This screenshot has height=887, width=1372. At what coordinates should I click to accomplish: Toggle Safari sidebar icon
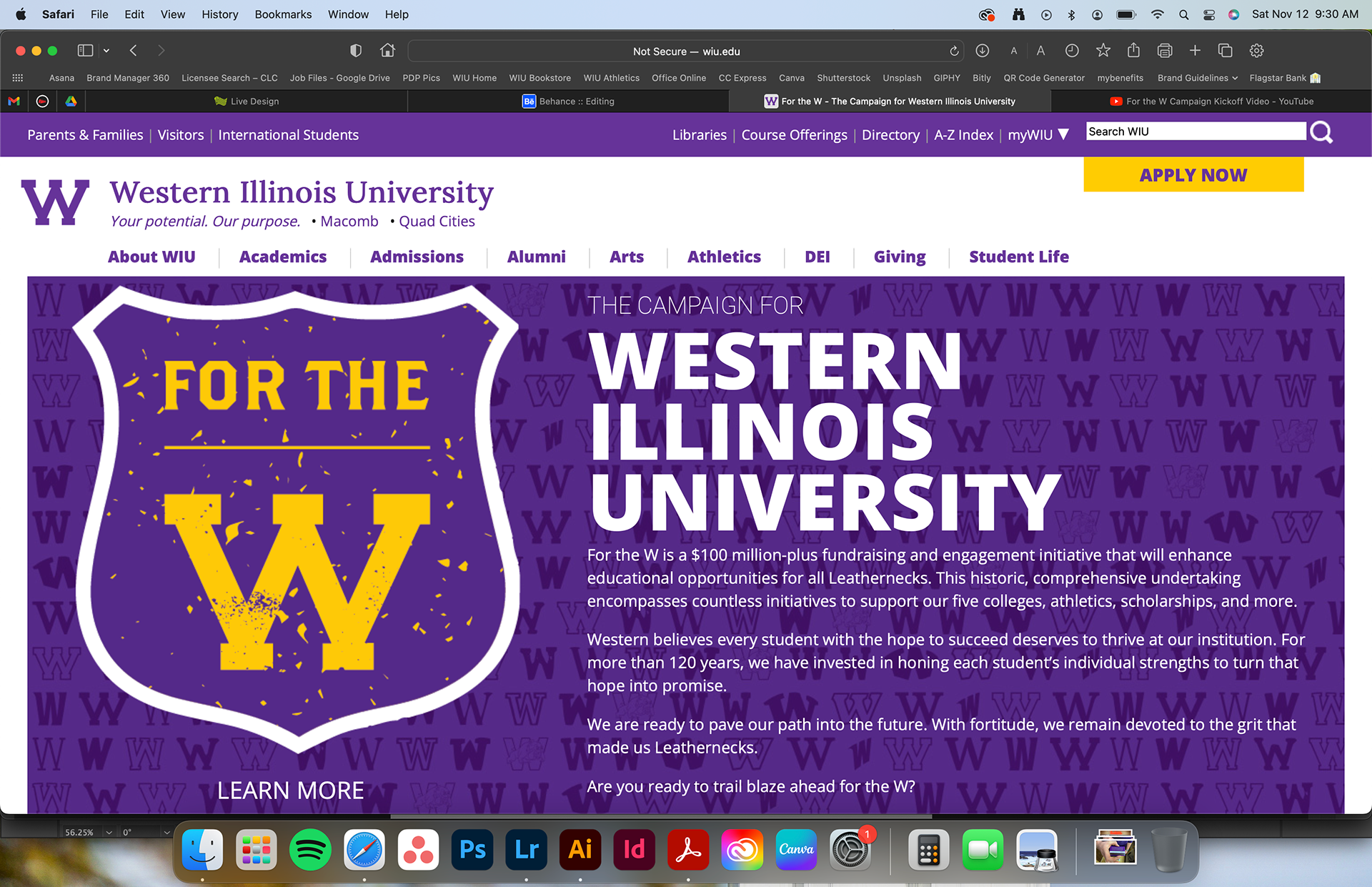coord(85,51)
